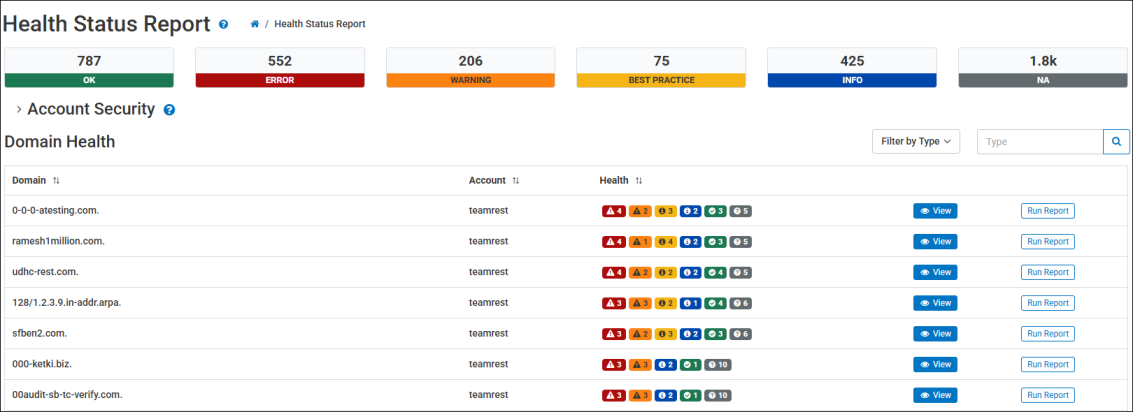Click orange warning badge for ramesh1million.com
The image size is (1134, 413).
(x=640, y=242)
